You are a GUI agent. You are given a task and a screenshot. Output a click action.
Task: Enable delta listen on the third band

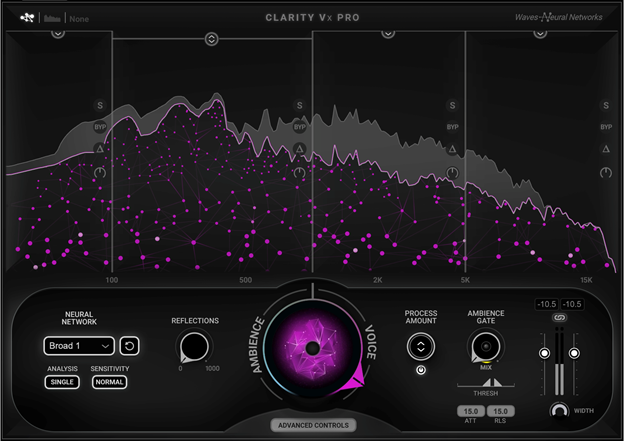452,149
